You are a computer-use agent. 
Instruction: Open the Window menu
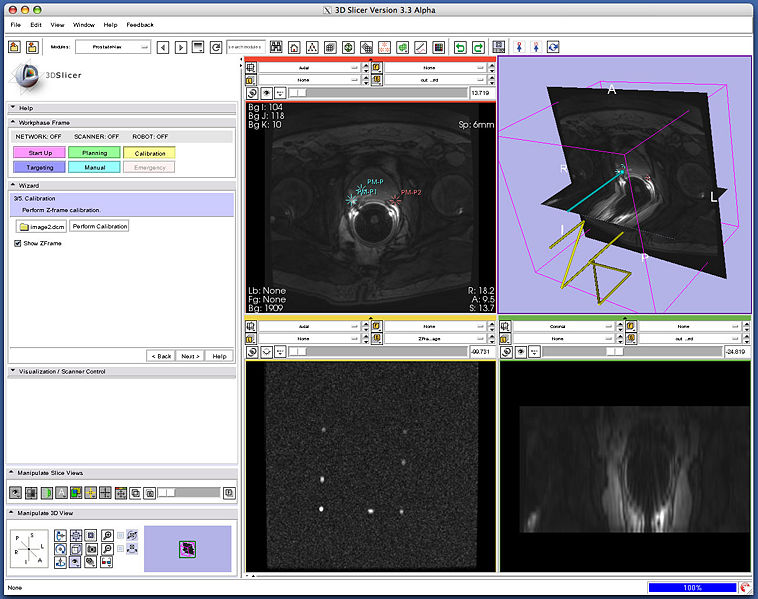click(84, 25)
